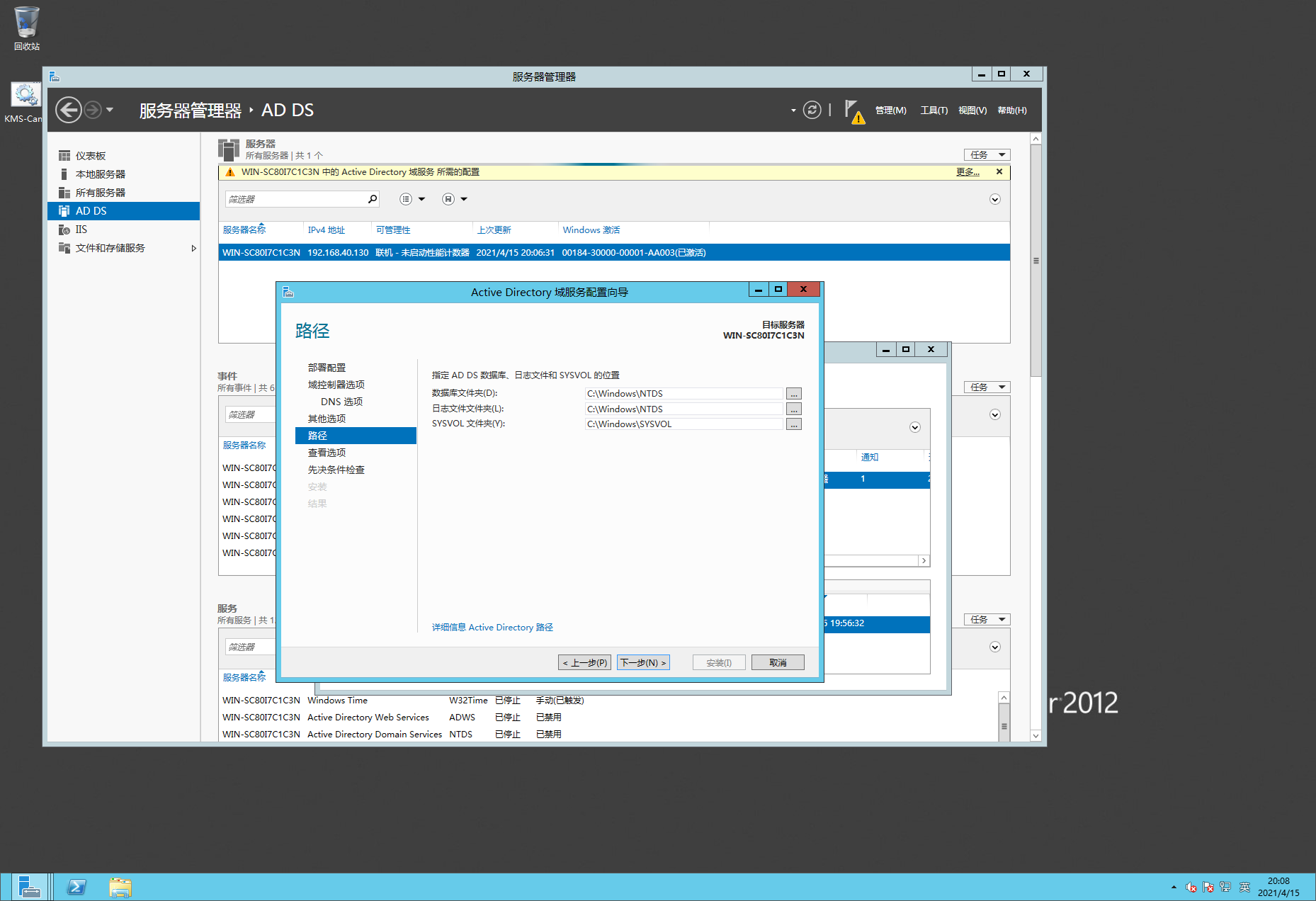This screenshot has width=1316, height=901.
Task: Click the forward navigation arrow in Server Manager
Action: coord(92,110)
